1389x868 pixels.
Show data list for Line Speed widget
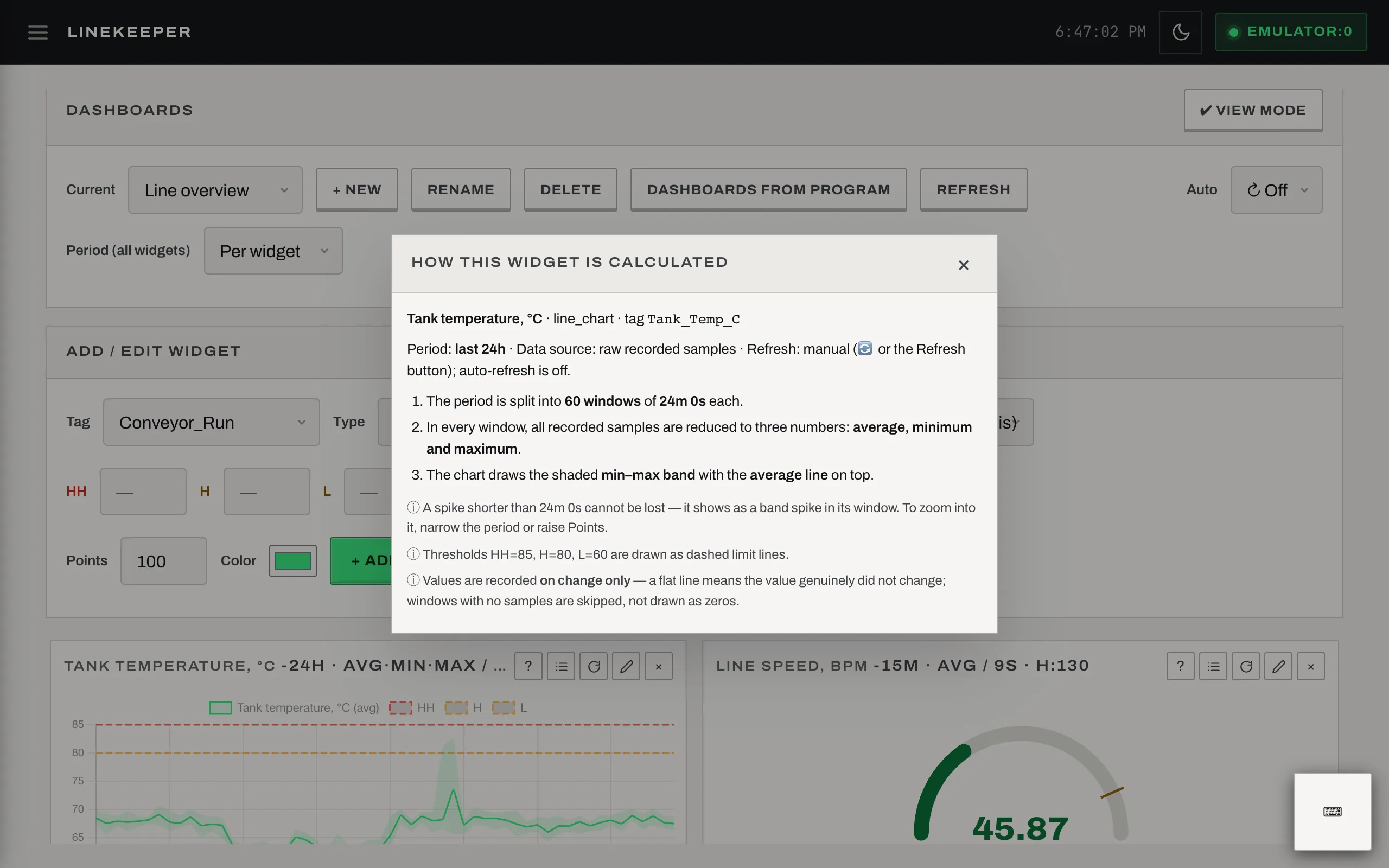pos(1213,667)
